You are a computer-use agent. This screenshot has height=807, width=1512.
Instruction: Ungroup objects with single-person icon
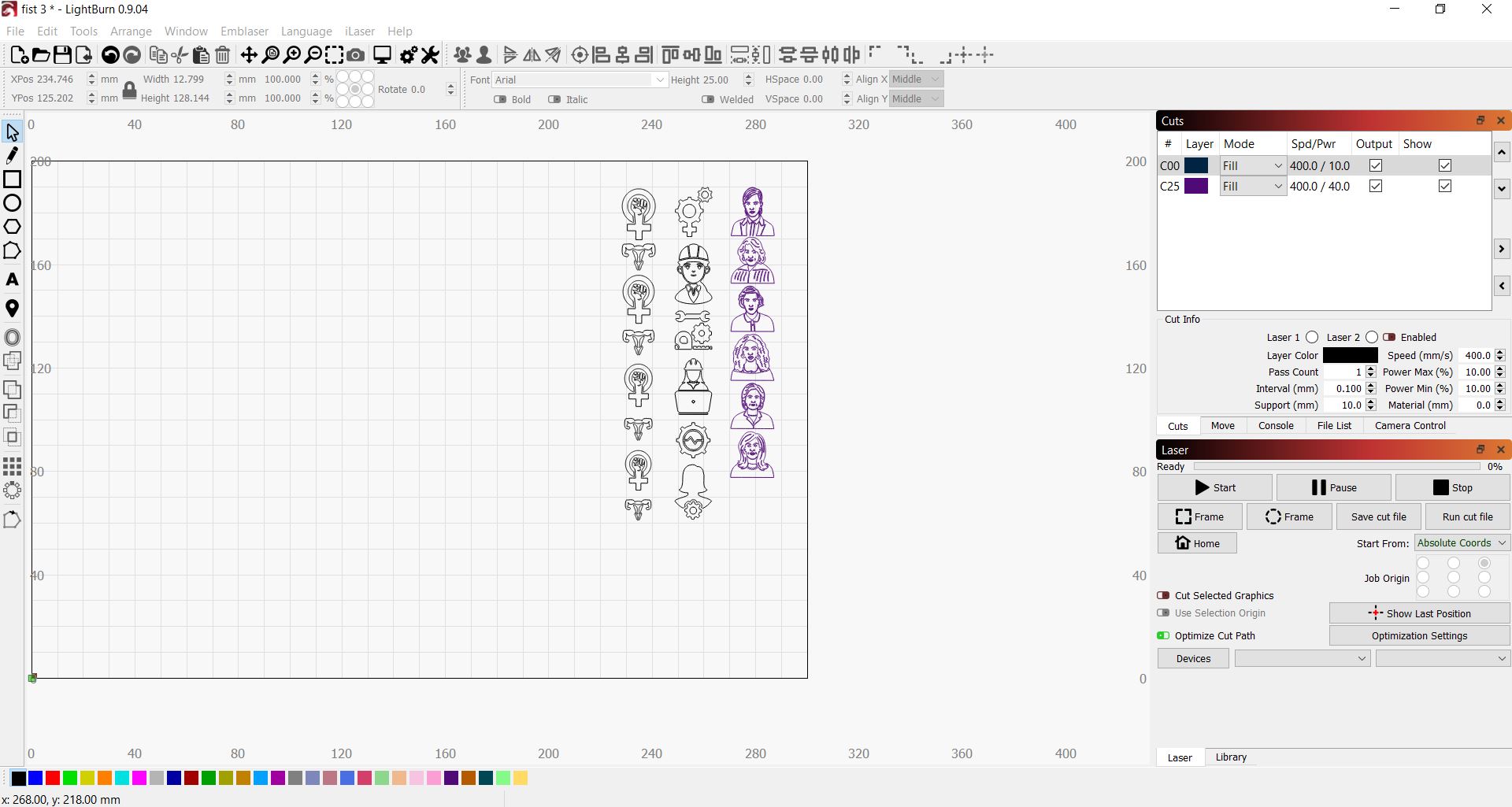[x=484, y=55]
